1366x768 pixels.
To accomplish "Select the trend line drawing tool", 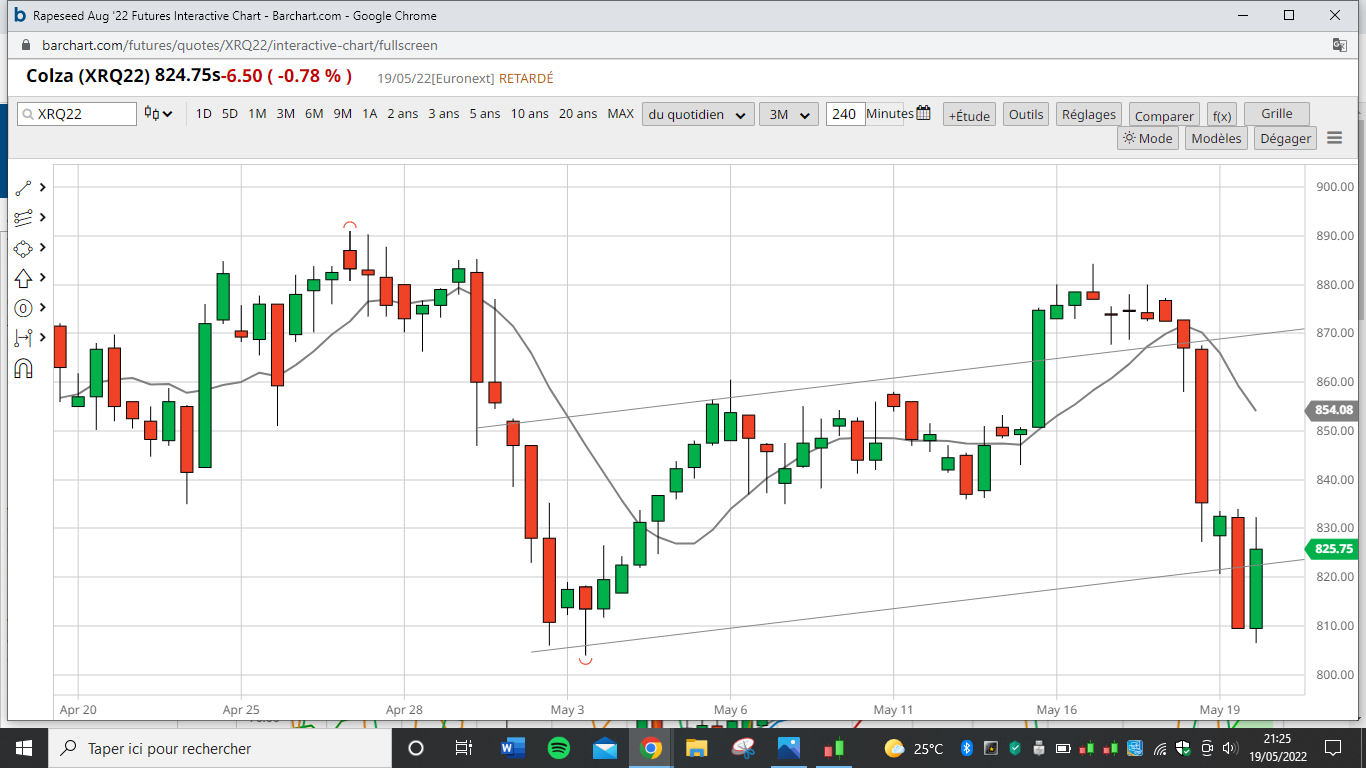I will (x=24, y=187).
